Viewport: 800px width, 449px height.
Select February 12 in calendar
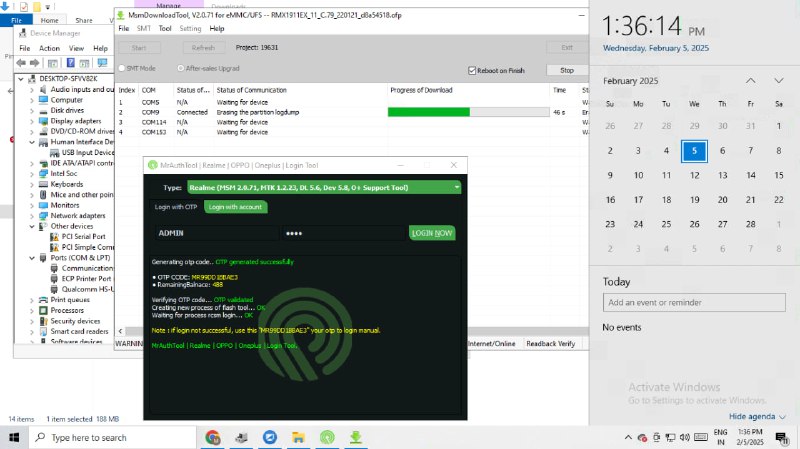coord(694,175)
